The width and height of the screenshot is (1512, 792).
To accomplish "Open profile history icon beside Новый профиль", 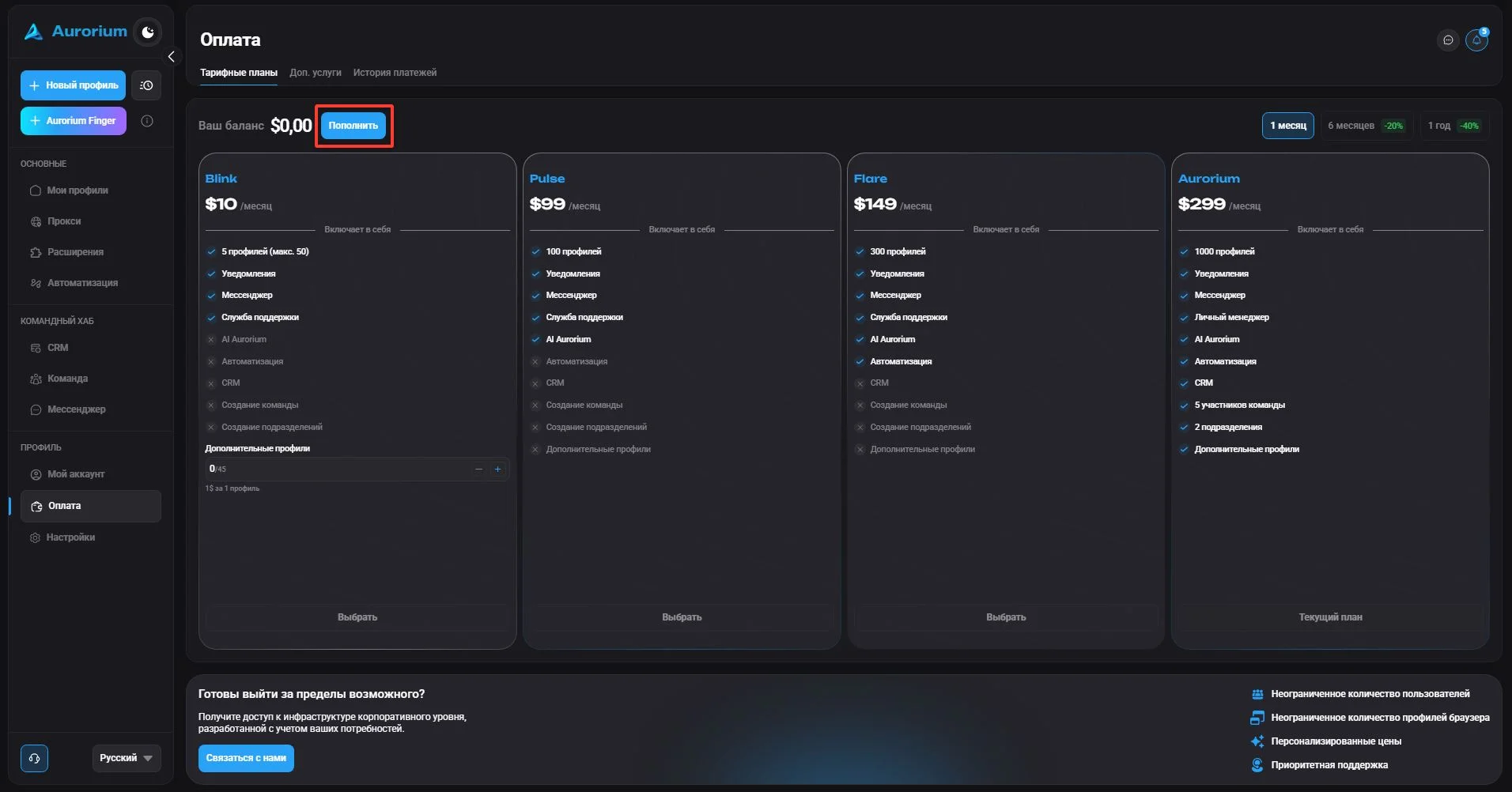I will (x=146, y=85).
